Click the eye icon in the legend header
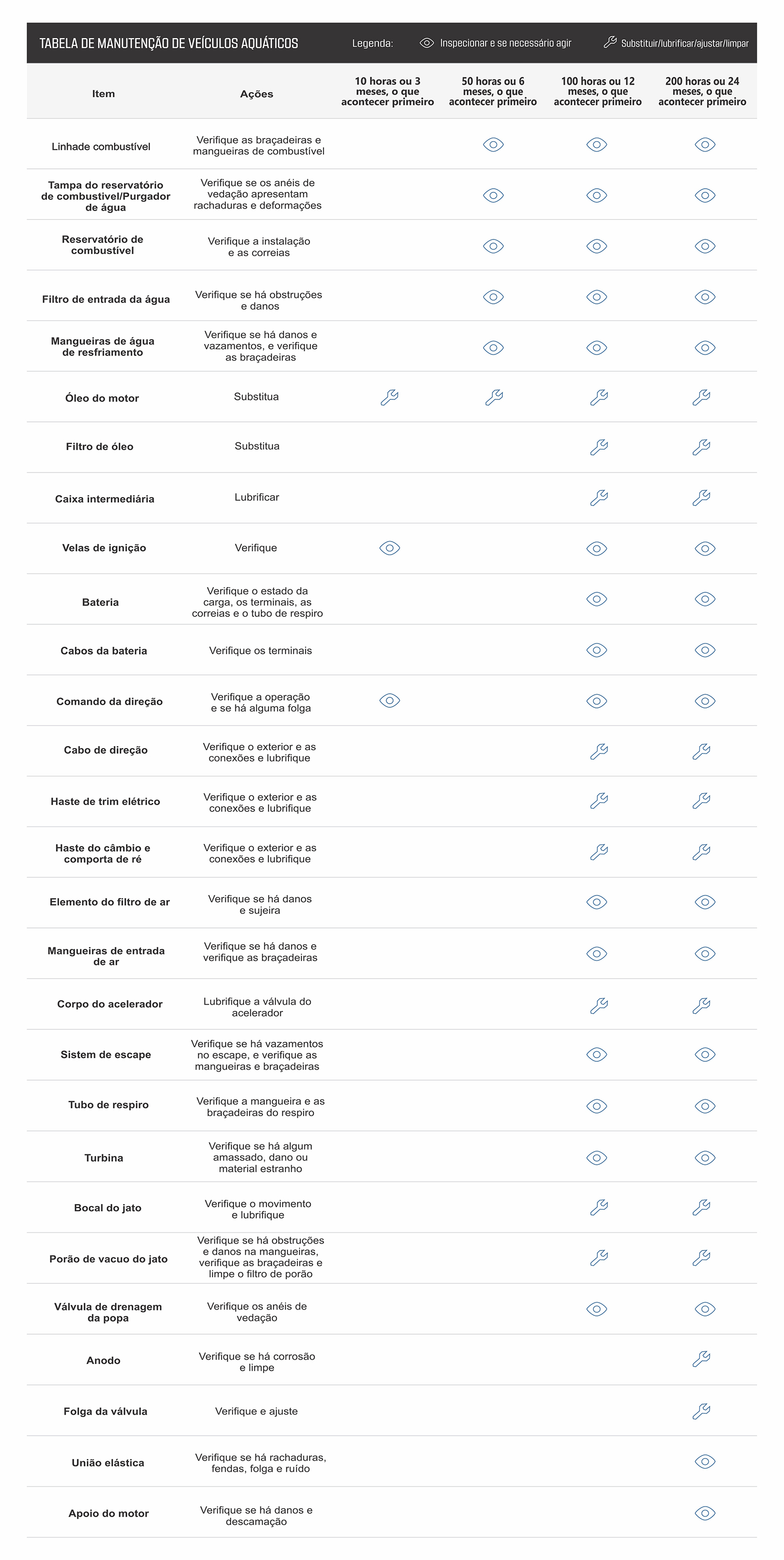The height and width of the screenshot is (1560, 784). (x=427, y=43)
